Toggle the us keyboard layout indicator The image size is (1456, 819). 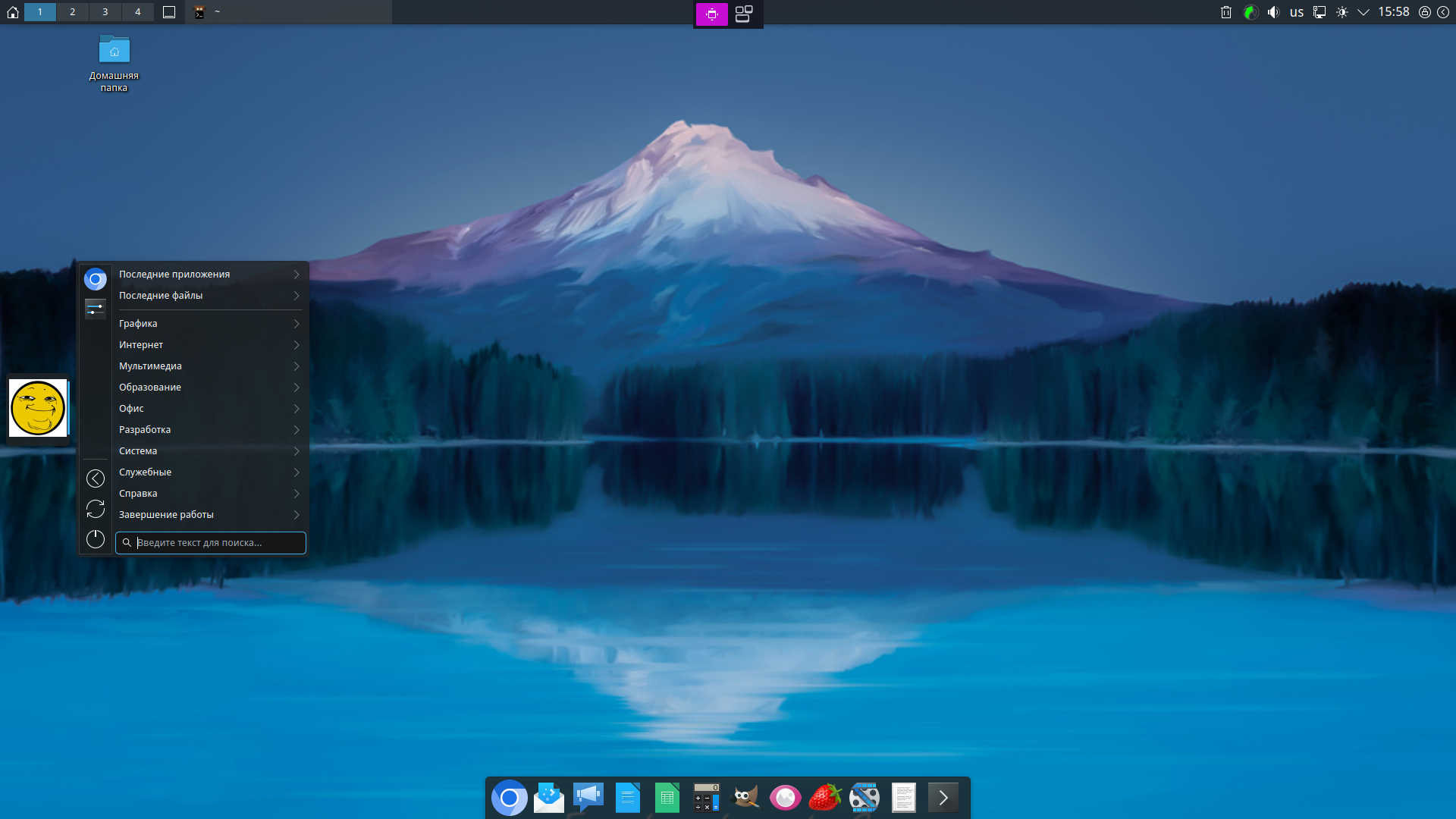1297,12
